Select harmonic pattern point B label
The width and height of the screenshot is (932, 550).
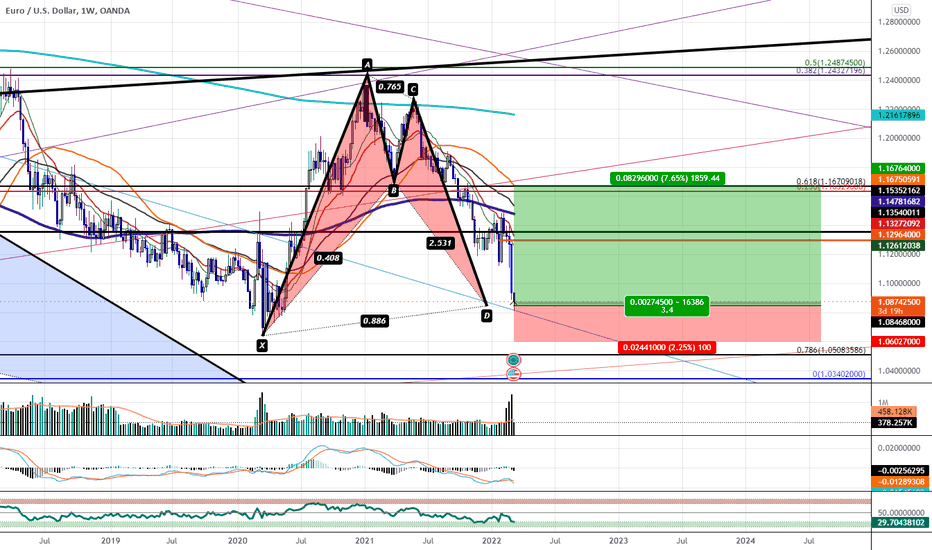(393, 191)
